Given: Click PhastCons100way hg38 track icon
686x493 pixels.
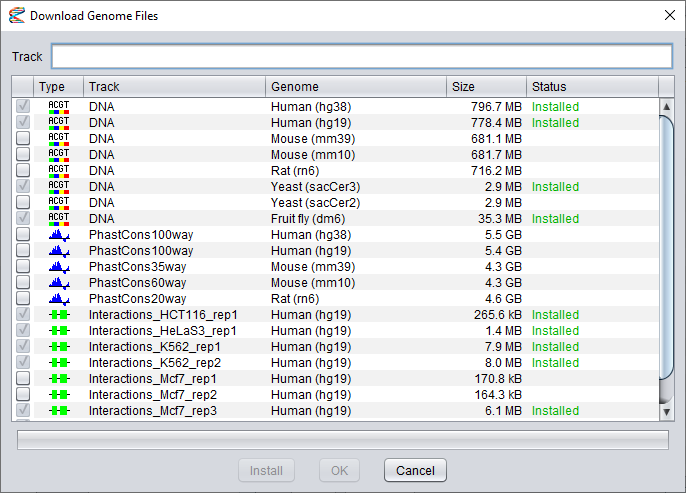Looking at the screenshot, I should click(x=59, y=235).
